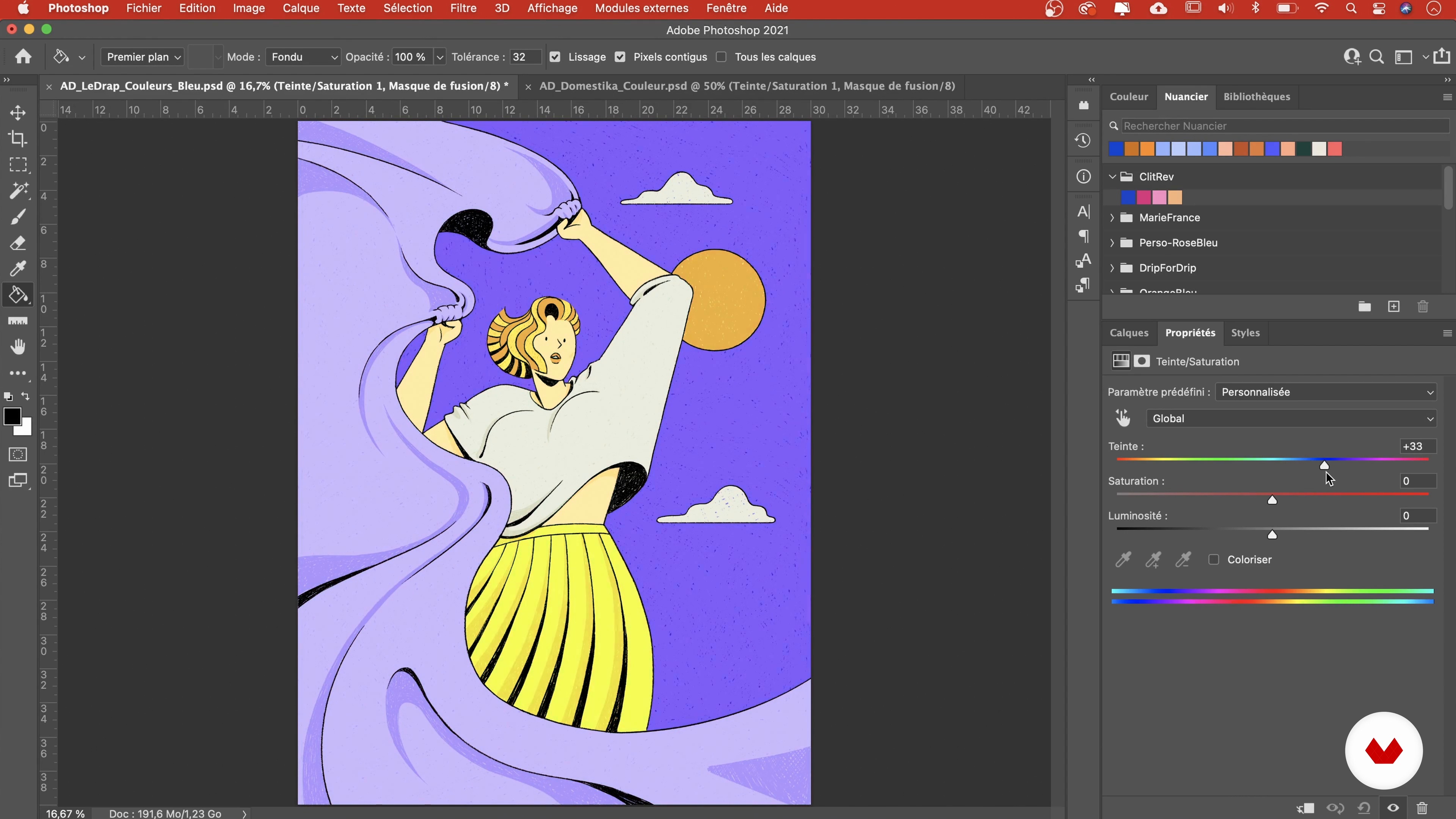Click the black foreground color swatch
1456x819 pixels.
point(12,417)
